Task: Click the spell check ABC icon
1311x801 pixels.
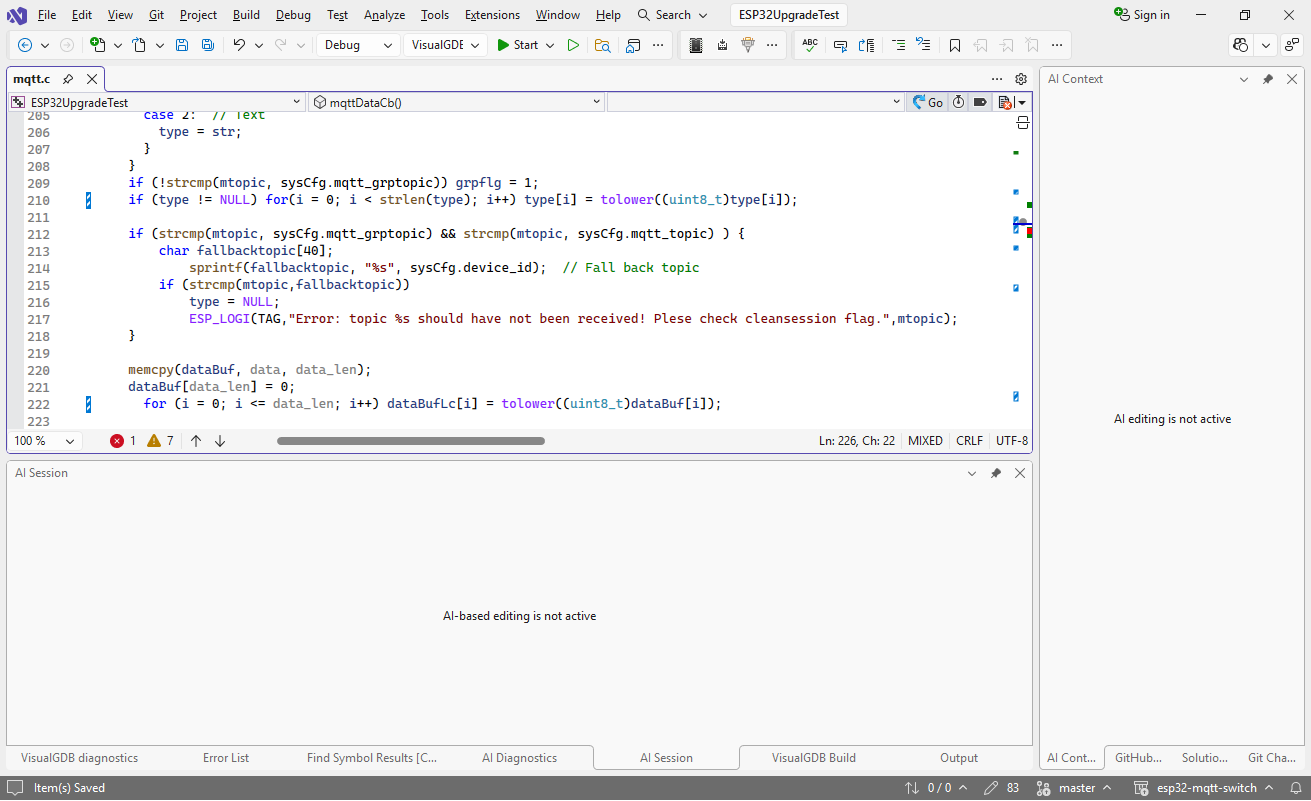Action: click(810, 45)
